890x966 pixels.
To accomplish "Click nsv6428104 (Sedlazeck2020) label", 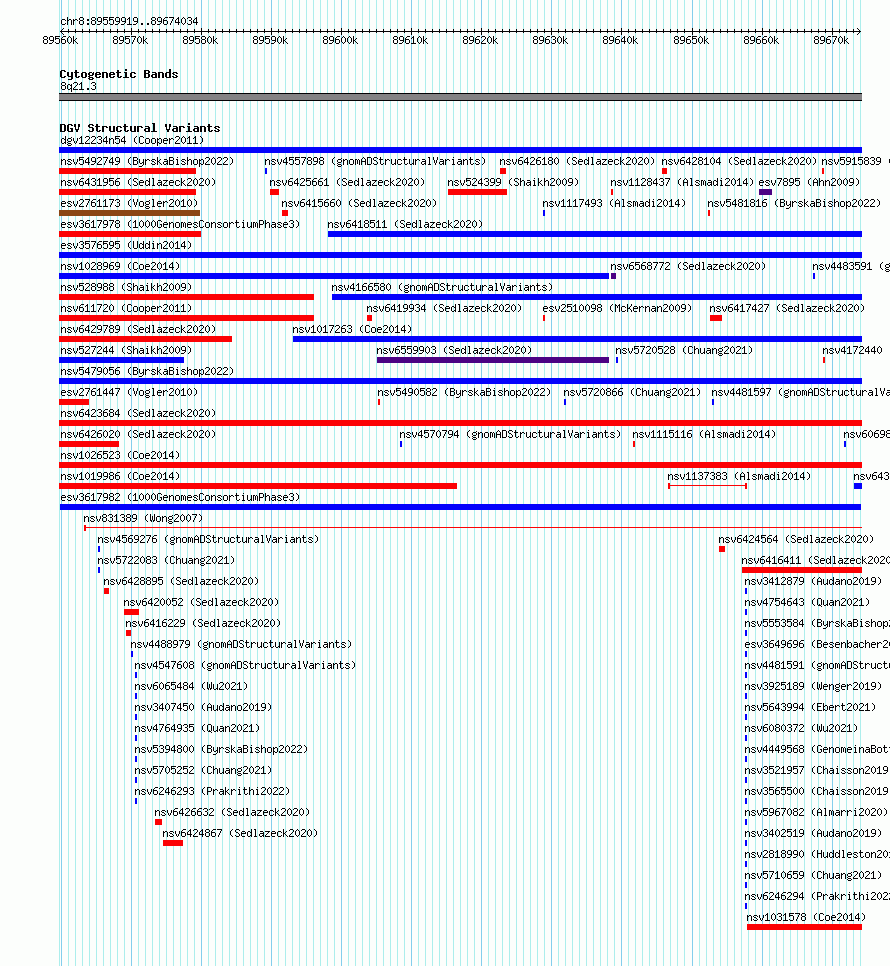I will click(x=739, y=161).
